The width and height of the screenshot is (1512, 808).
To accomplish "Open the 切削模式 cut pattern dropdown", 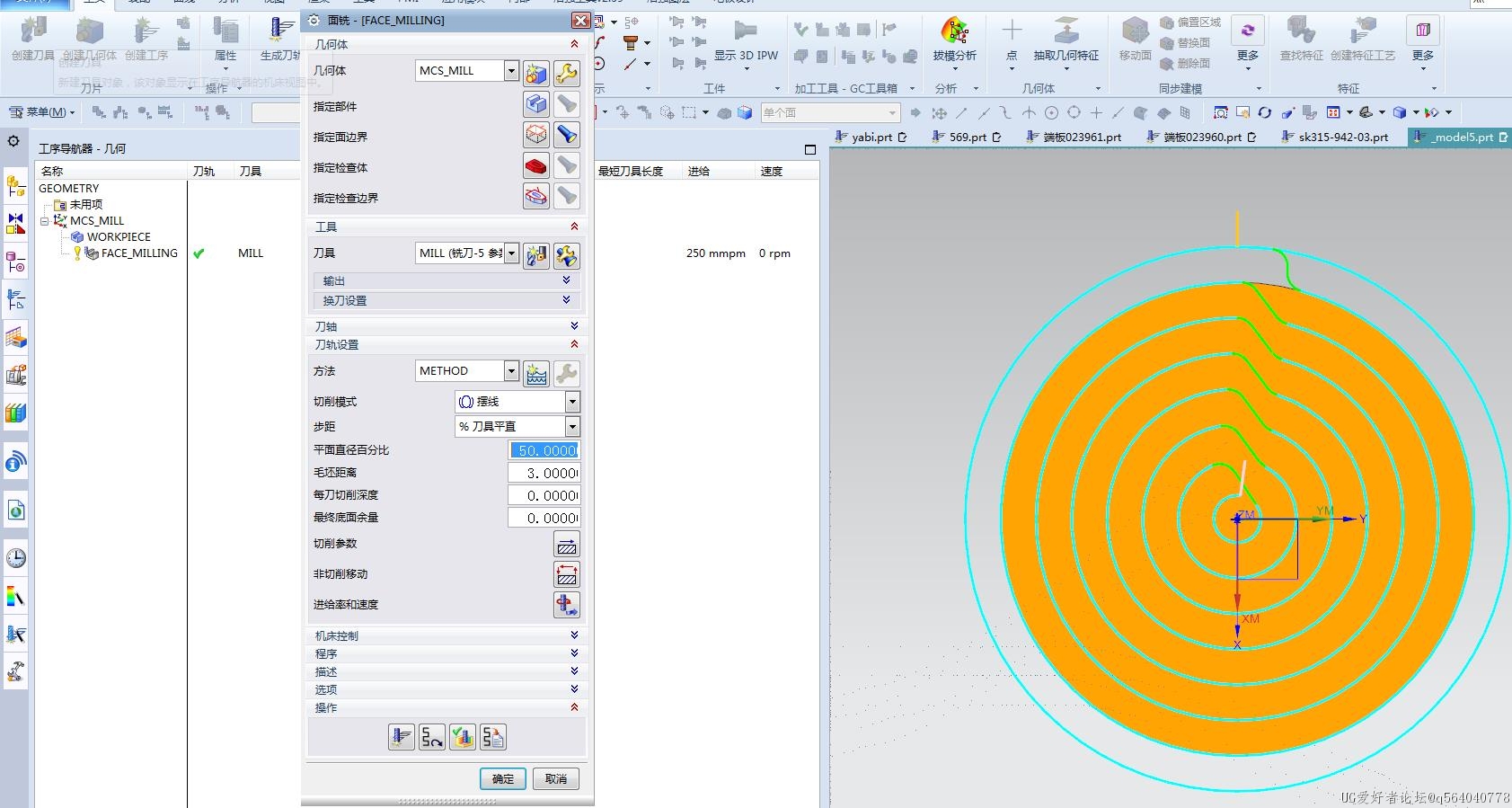I will (572, 402).
